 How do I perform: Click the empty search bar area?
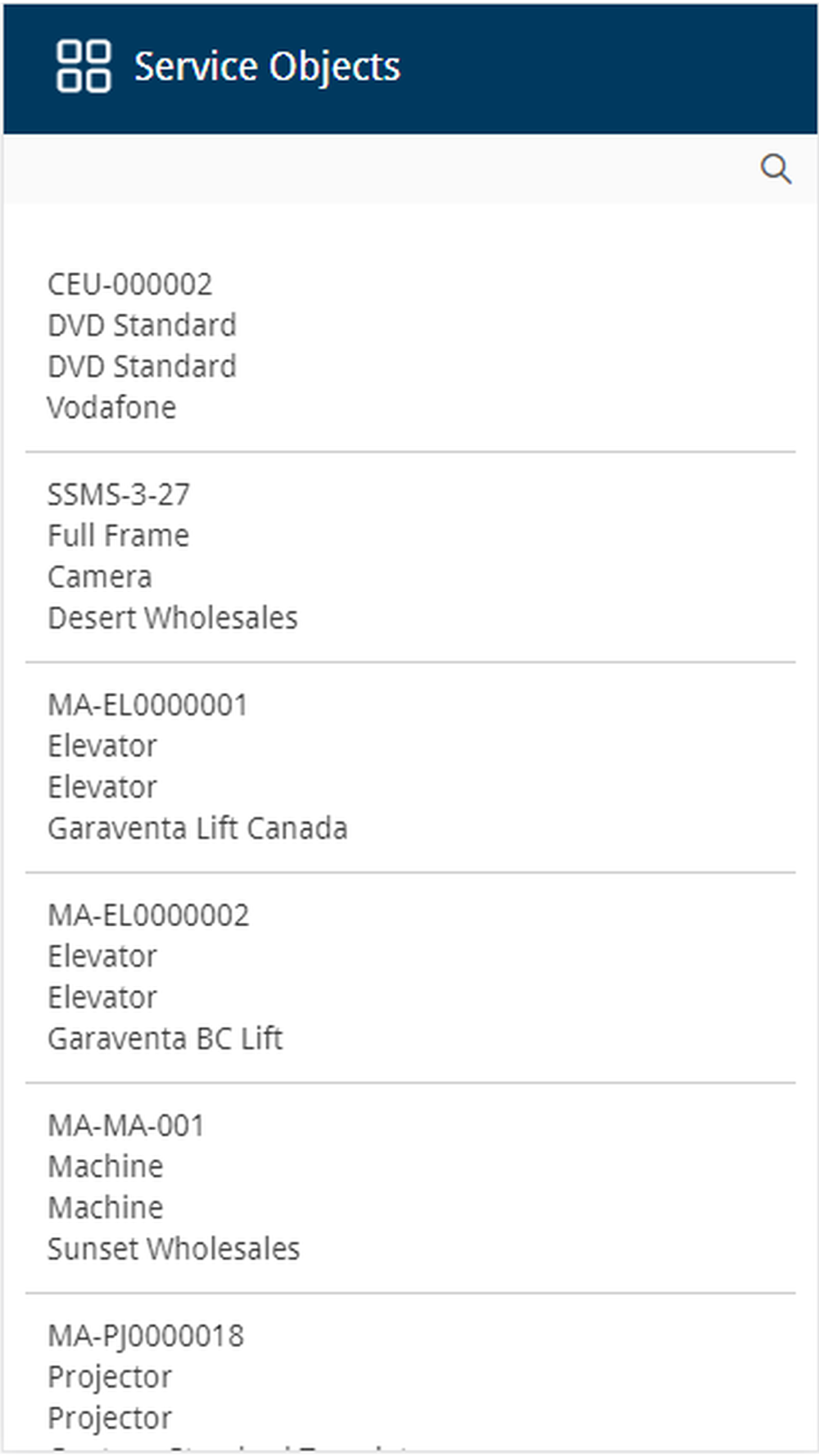(377, 170)
